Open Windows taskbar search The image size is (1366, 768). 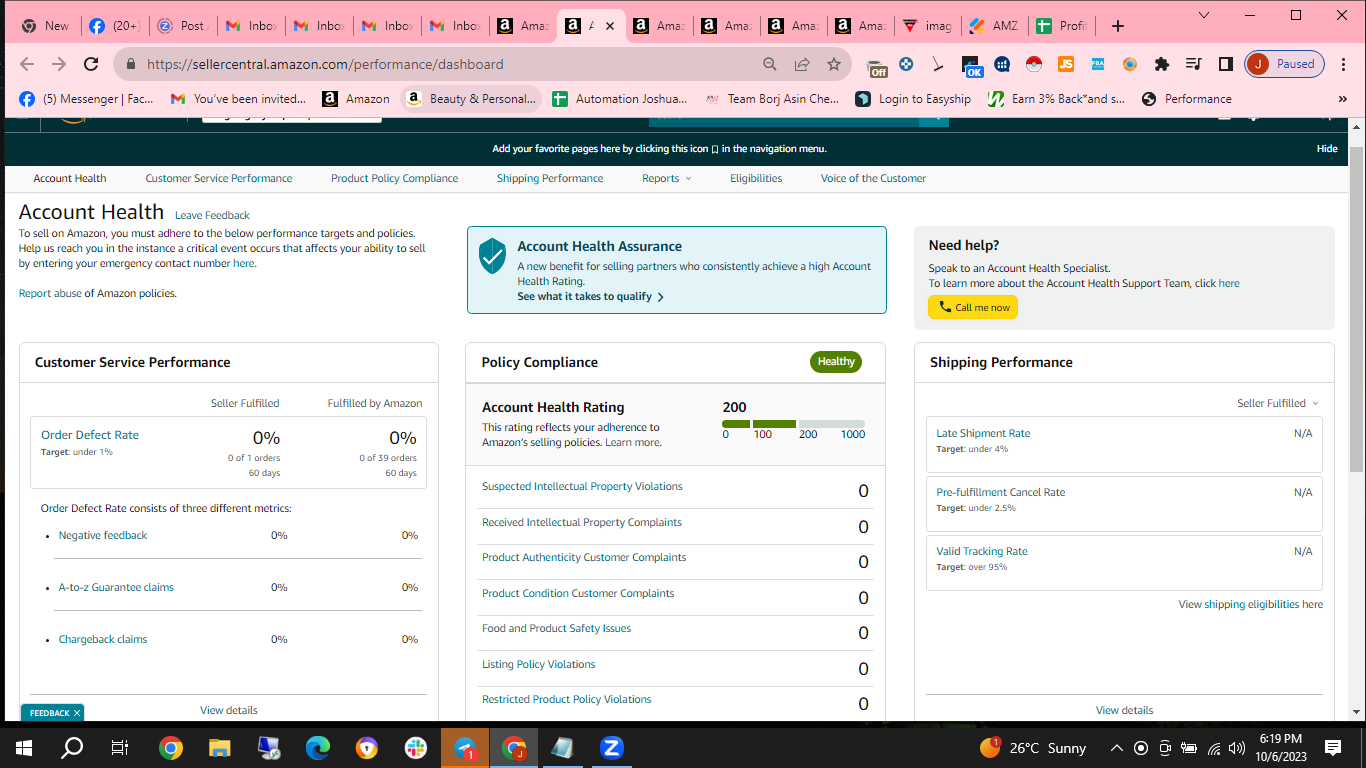coord(72,747)
